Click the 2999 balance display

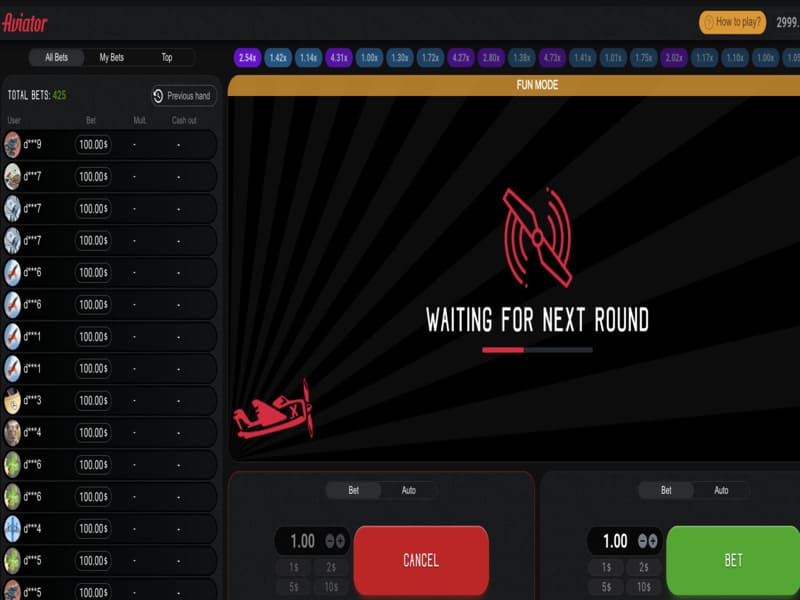(x=788, y=22)
